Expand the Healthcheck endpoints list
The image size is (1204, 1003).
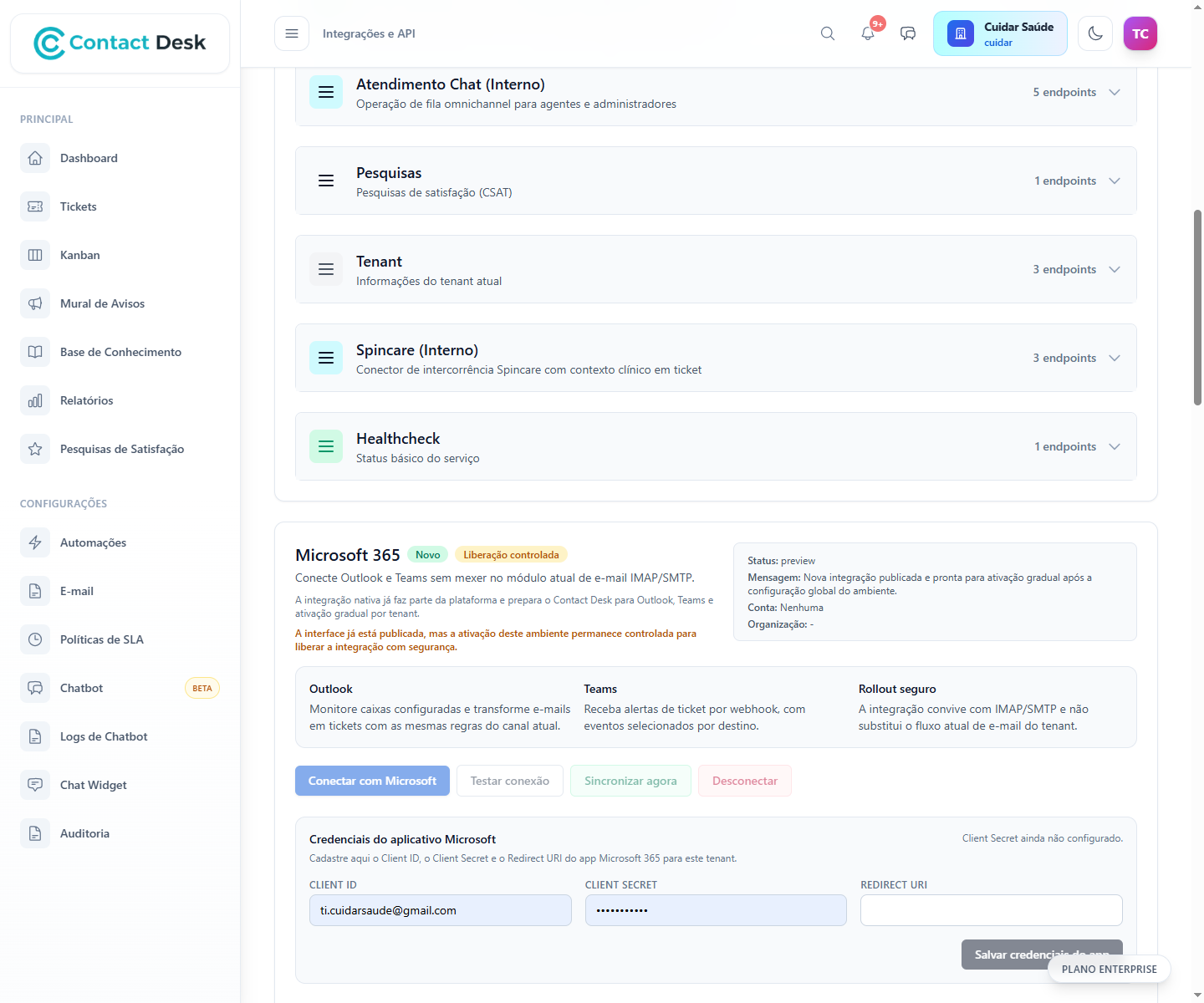(1115, 446)
